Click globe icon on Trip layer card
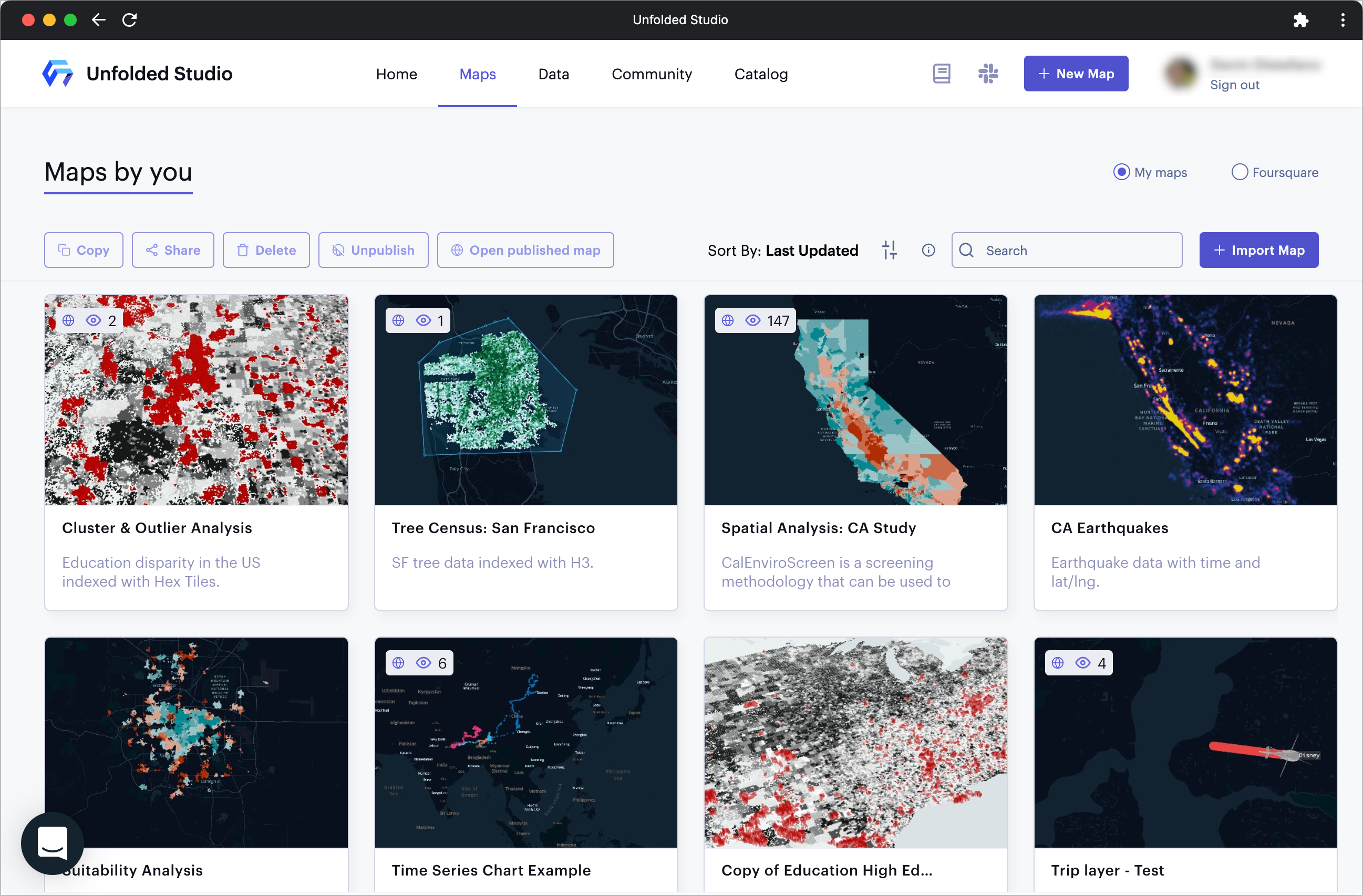This screenshot has height=896, width=1363. tap(1057, 663)
